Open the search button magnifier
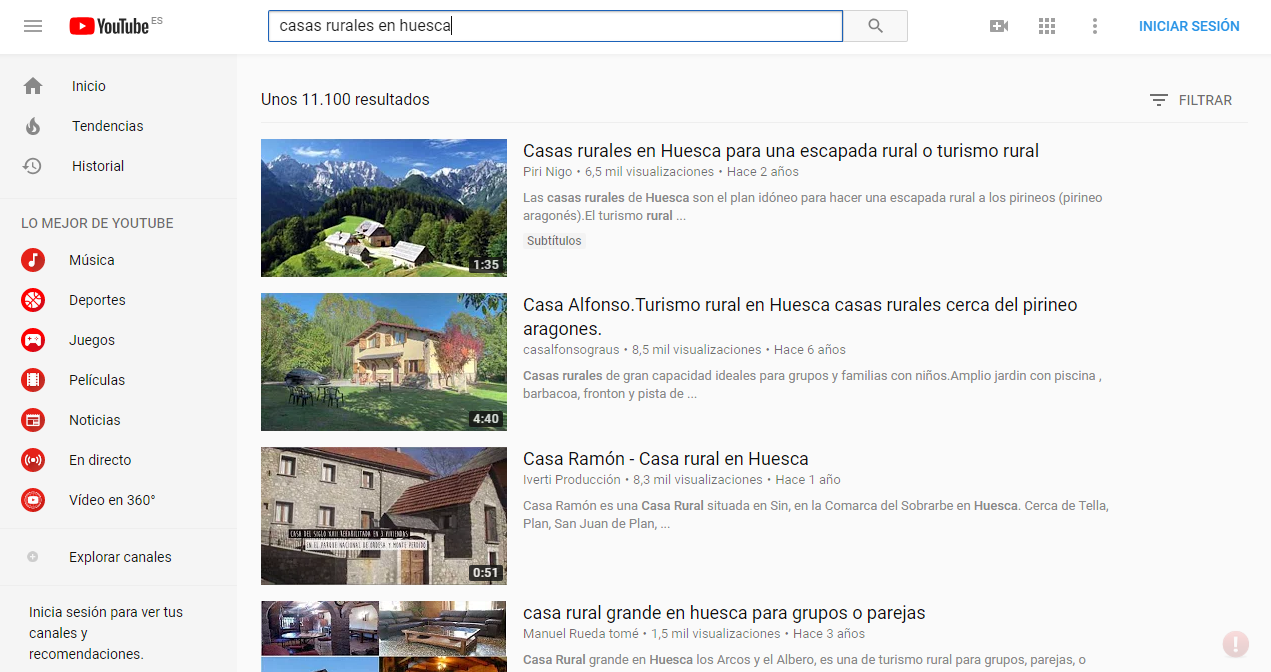Viewport: 1271px width, 672px height. [x=875, y=26]
